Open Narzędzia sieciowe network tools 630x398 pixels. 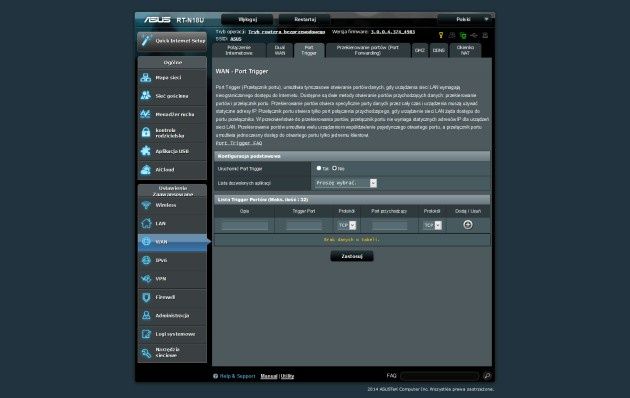click(x=172, y=353)
